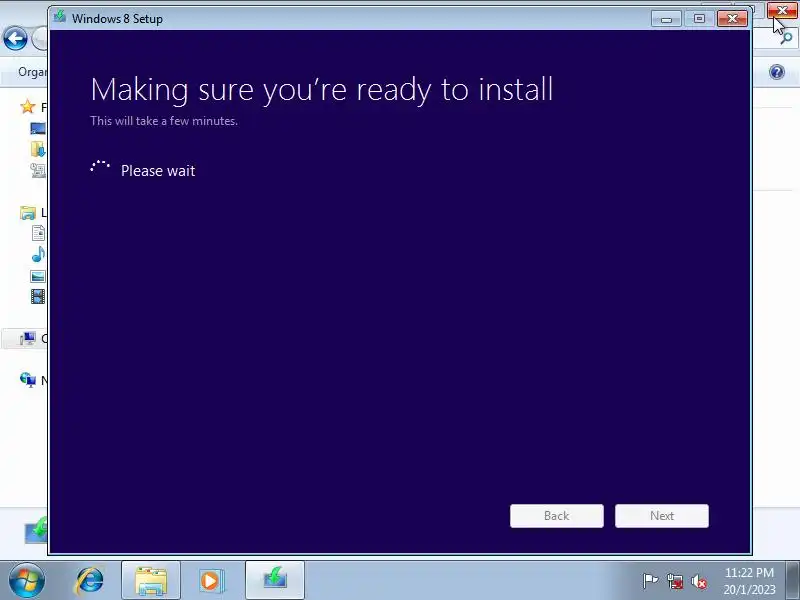This screenshot has height=600, width=800.
Task: Select the Videos library film icon
Action: [x=38, y=296]
